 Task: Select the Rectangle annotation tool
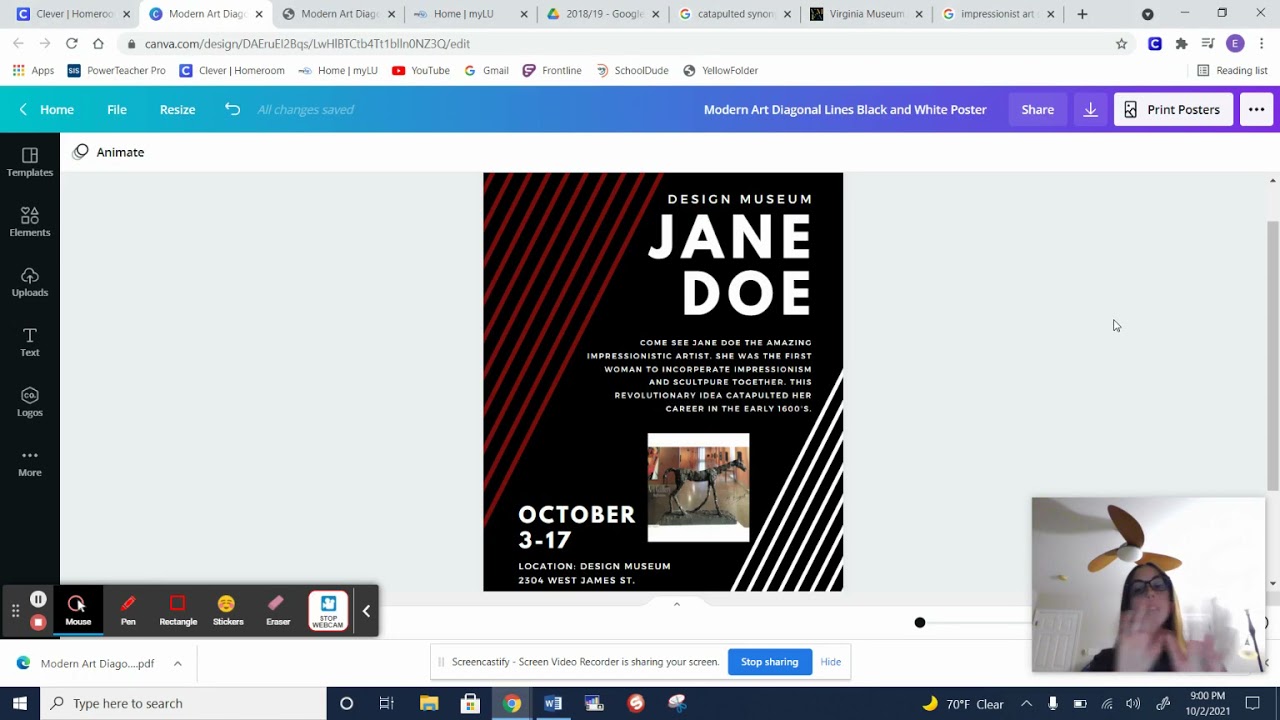178,610
